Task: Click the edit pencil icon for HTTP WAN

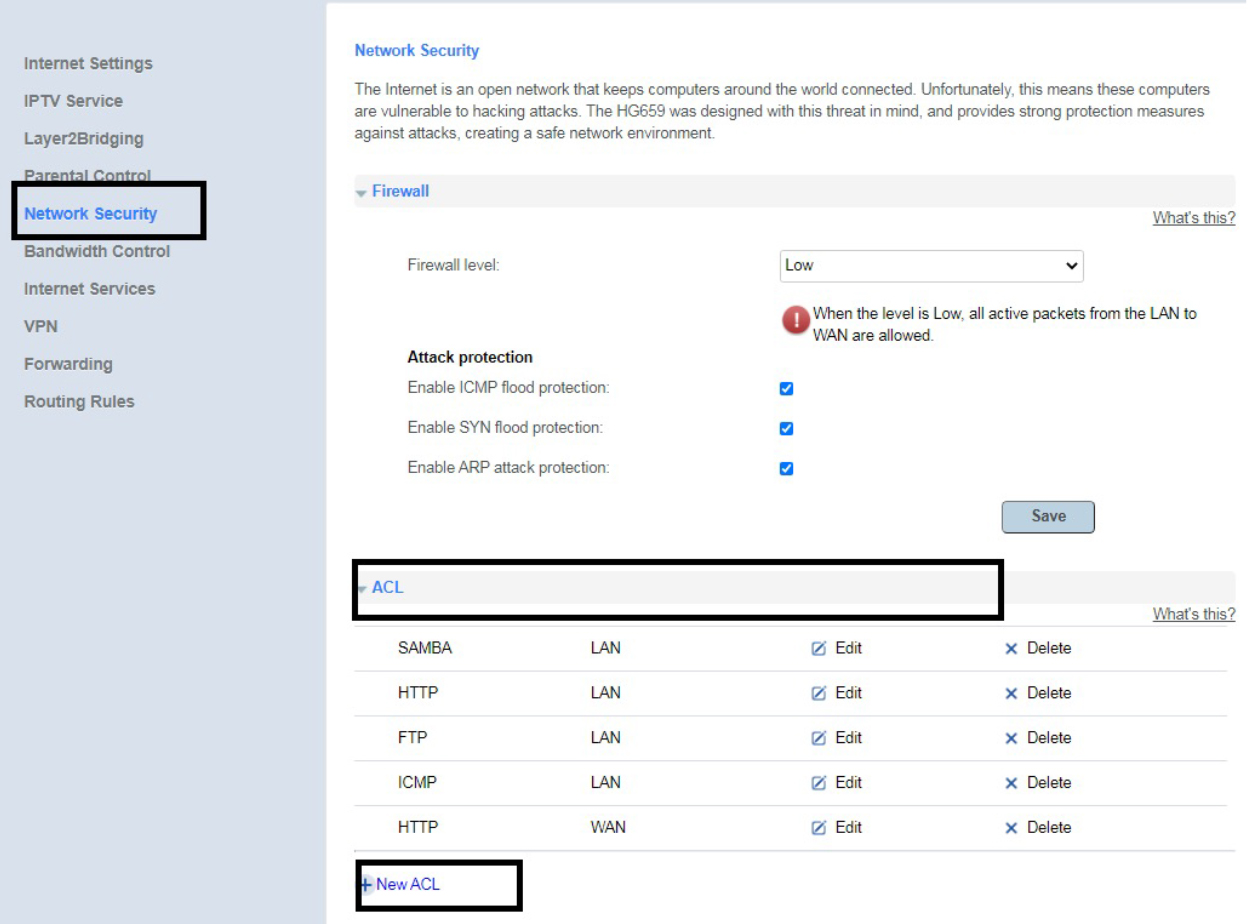Action: (x=819, y=828)
